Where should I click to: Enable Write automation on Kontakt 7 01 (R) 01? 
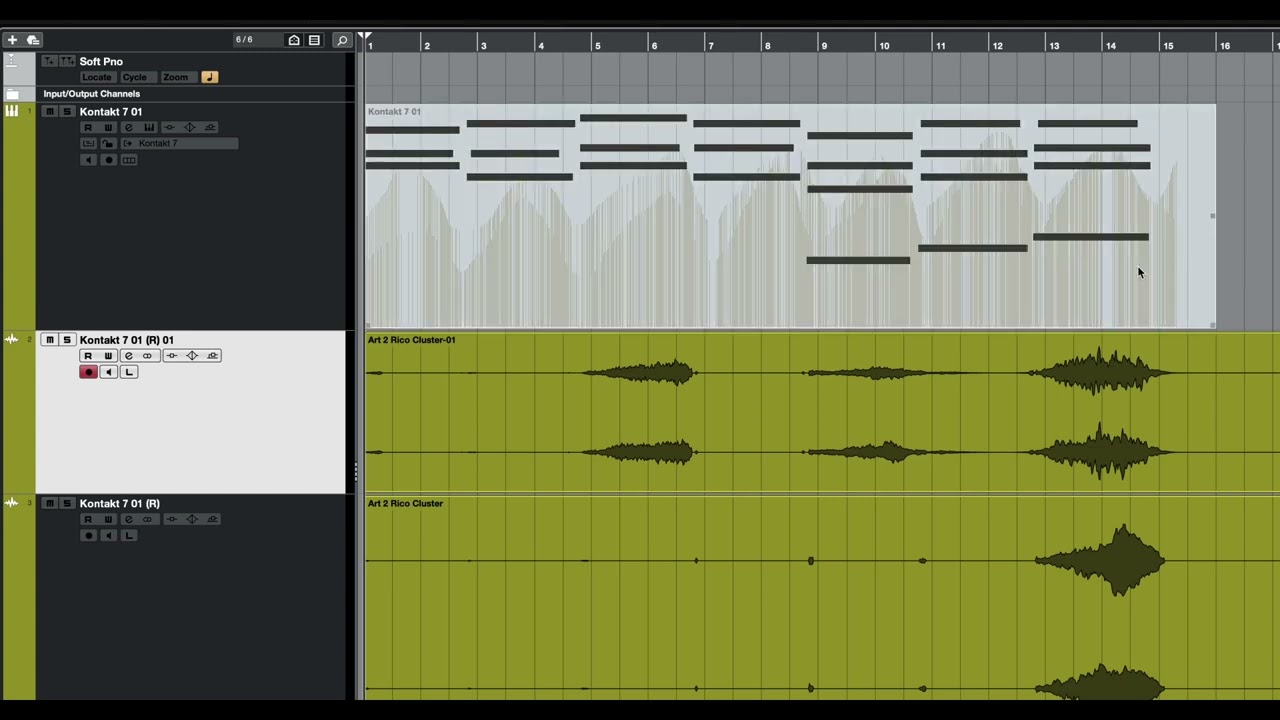(x=108, y=356)
